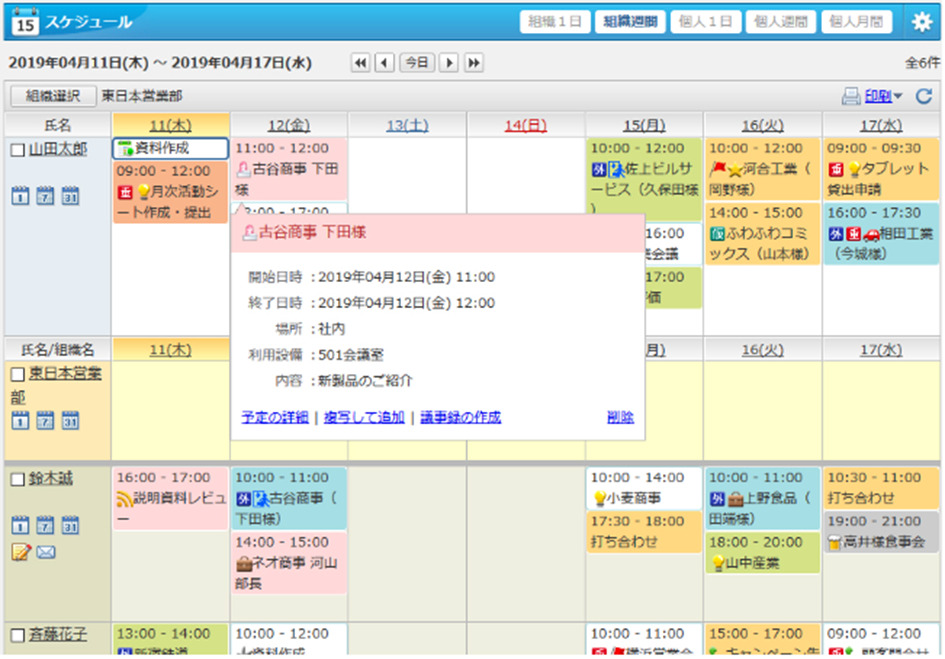
Task: Open the 組織選択 organization selector
Action: [53, 97]
